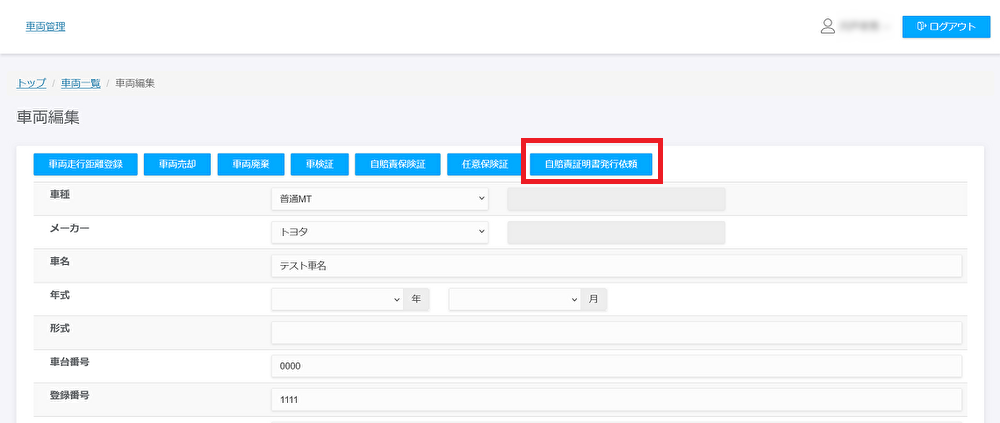Go to トップ in breadcrumb
Image resolution: width=1000 pixels, height=423 pixels.
pos(32,82)
